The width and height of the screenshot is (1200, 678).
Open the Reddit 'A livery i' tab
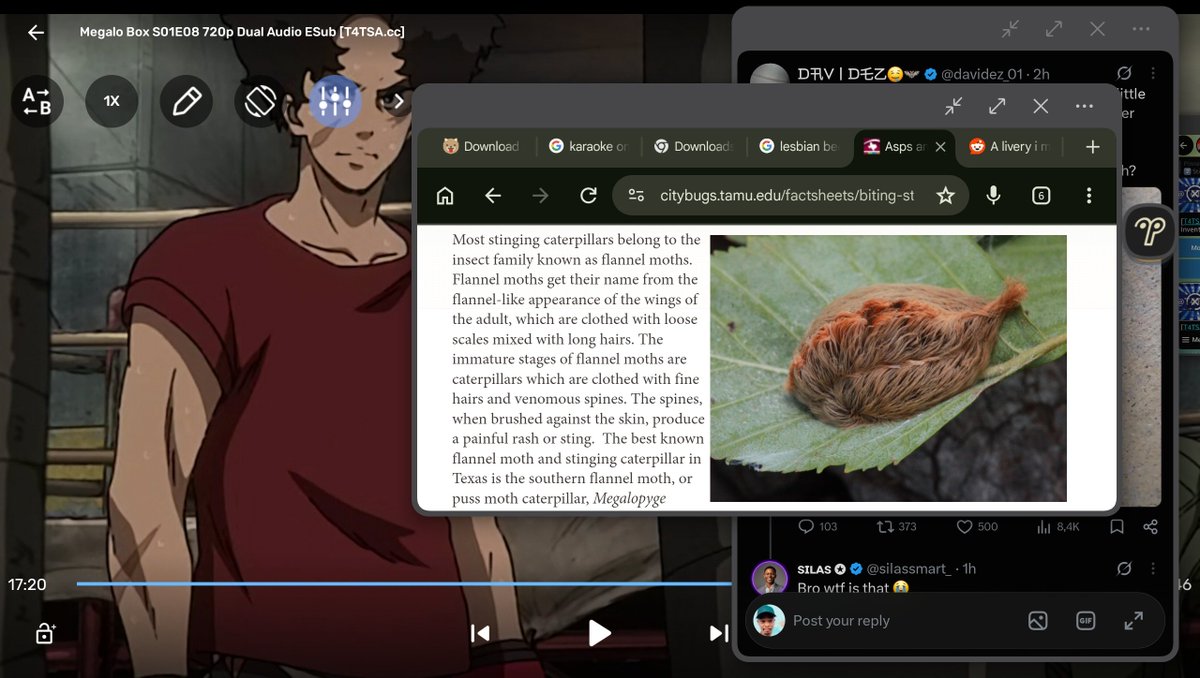click(1010, 146)
